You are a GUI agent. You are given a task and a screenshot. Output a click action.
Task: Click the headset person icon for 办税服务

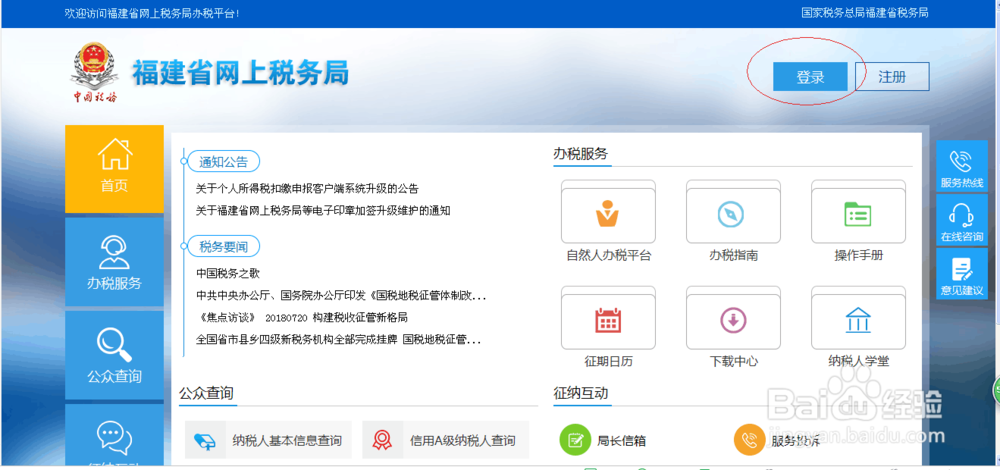pos(115,252)
